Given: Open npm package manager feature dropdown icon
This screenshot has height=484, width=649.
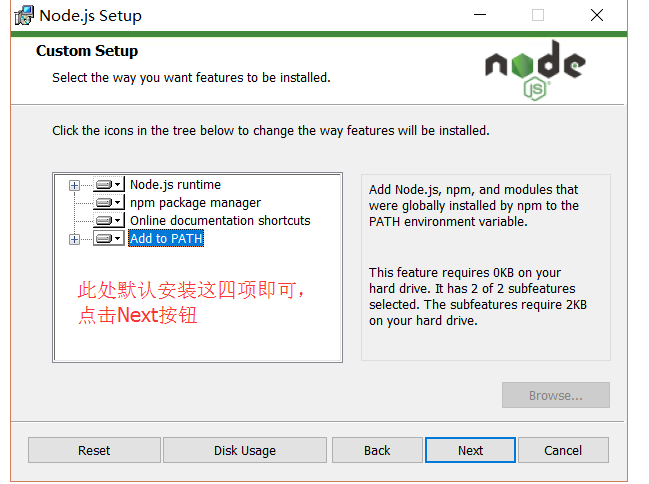Looking at the screenshot, I should [109, 202].
